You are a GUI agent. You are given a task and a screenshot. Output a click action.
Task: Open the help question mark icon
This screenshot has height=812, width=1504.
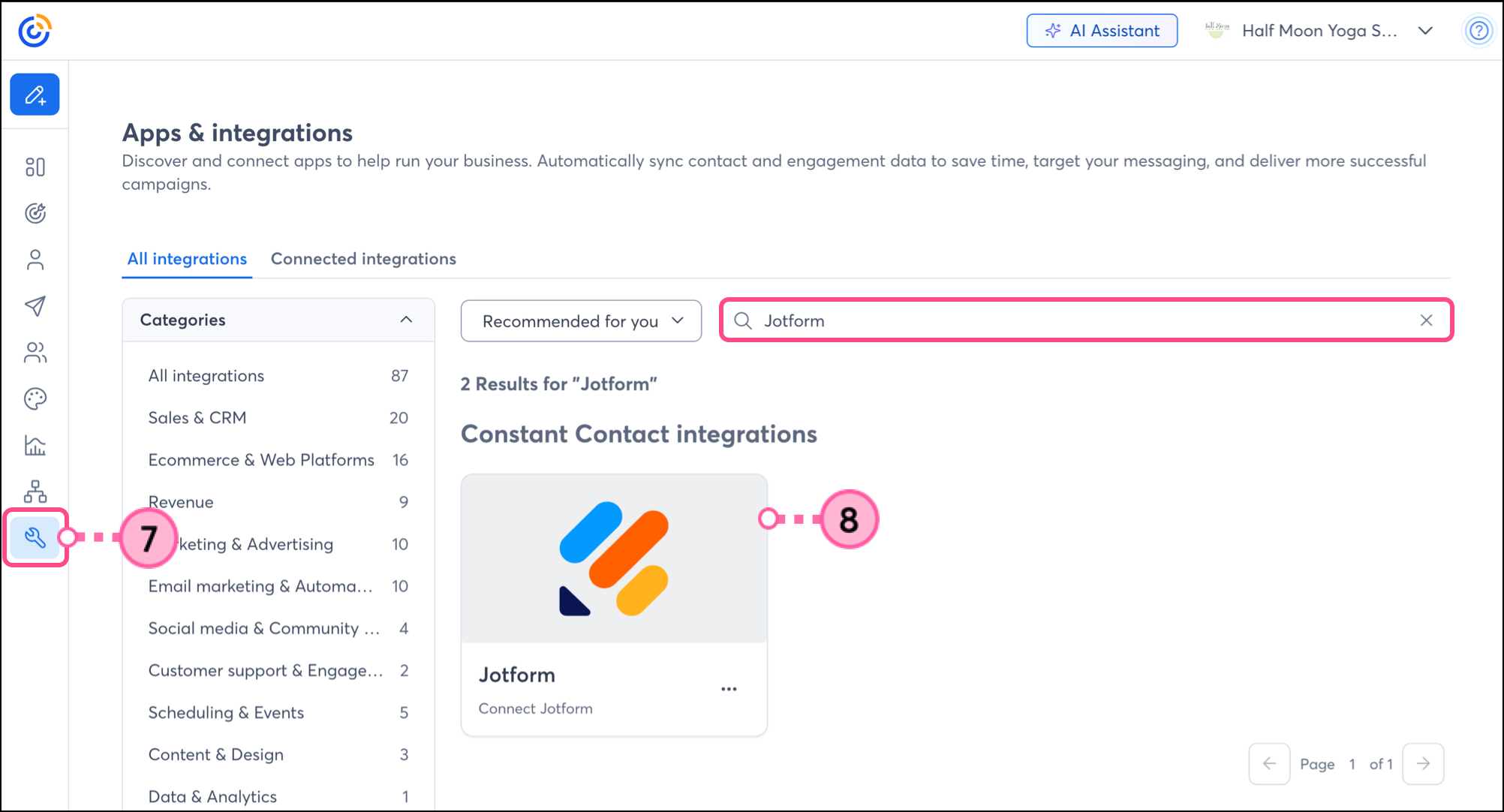(x=1478, y=31)
